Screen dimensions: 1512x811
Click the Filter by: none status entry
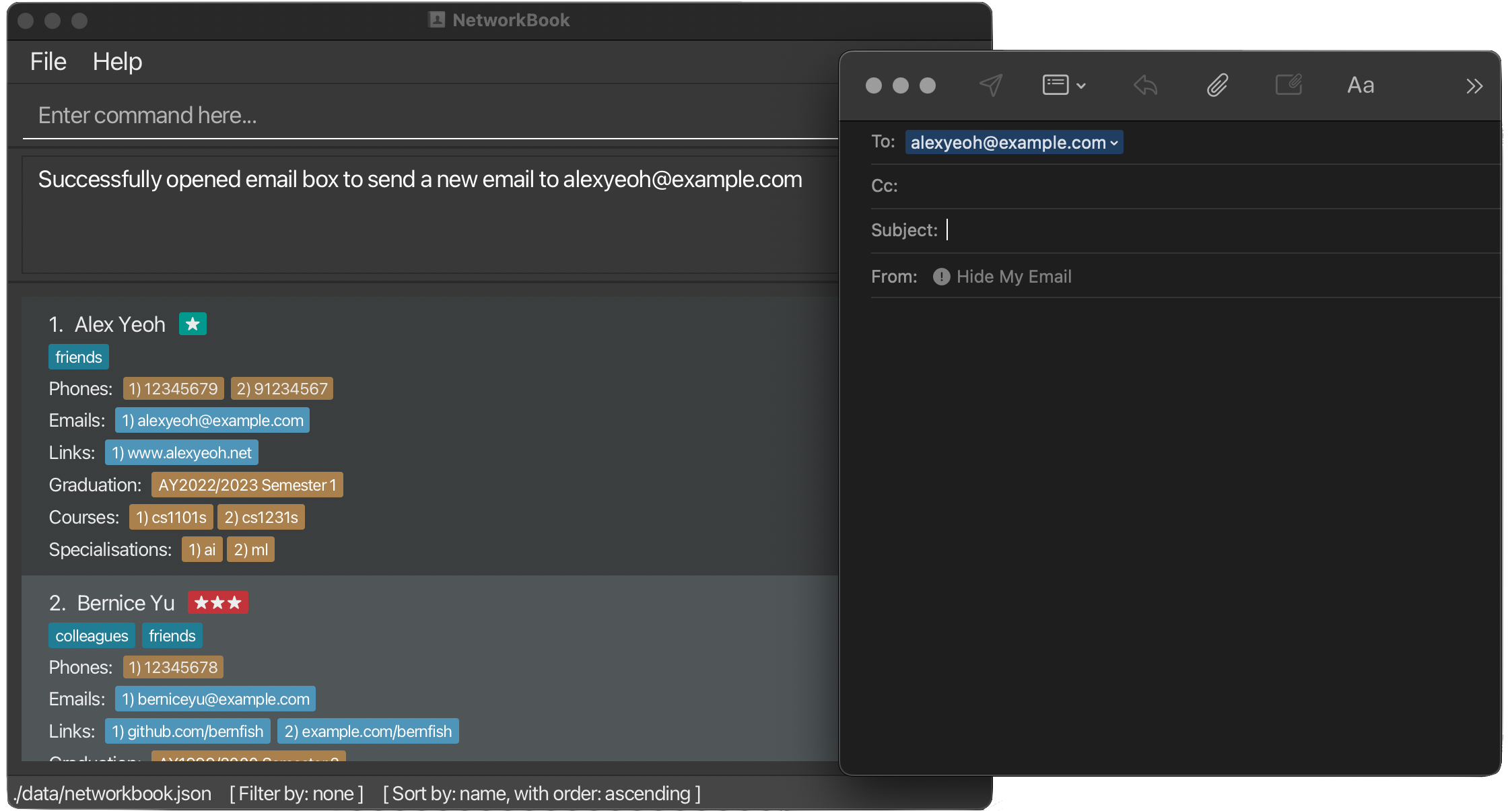(296, 794)
